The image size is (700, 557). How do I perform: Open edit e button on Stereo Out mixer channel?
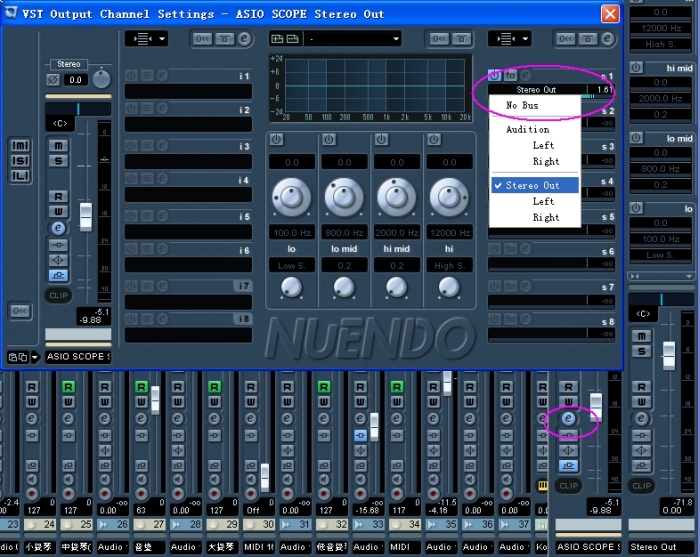(x=641, y=418)
